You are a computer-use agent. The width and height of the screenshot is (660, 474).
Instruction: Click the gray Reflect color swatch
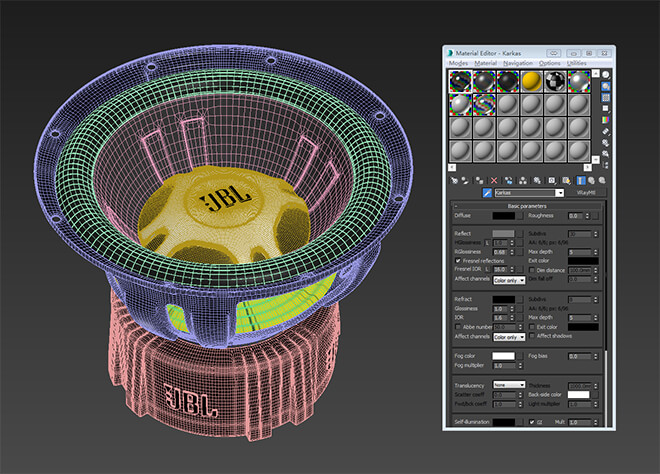(504, 234)
